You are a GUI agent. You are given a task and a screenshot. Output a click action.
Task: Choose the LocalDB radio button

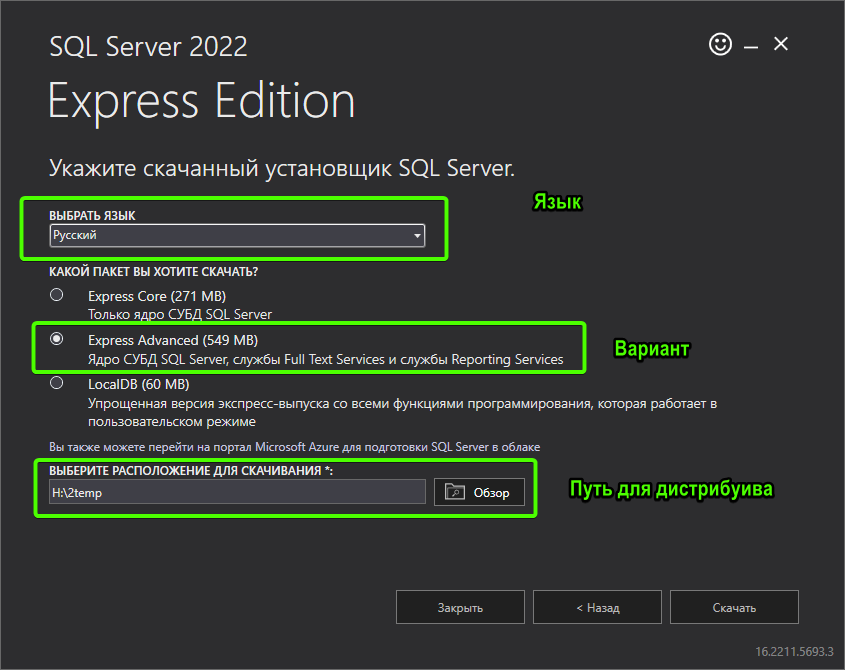click(x=57, y=383)
